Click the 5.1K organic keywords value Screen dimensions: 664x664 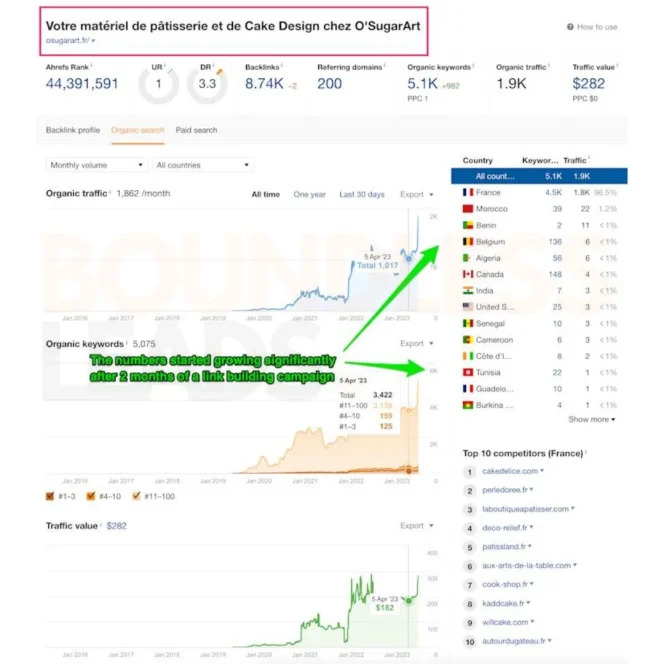(422, 83)
